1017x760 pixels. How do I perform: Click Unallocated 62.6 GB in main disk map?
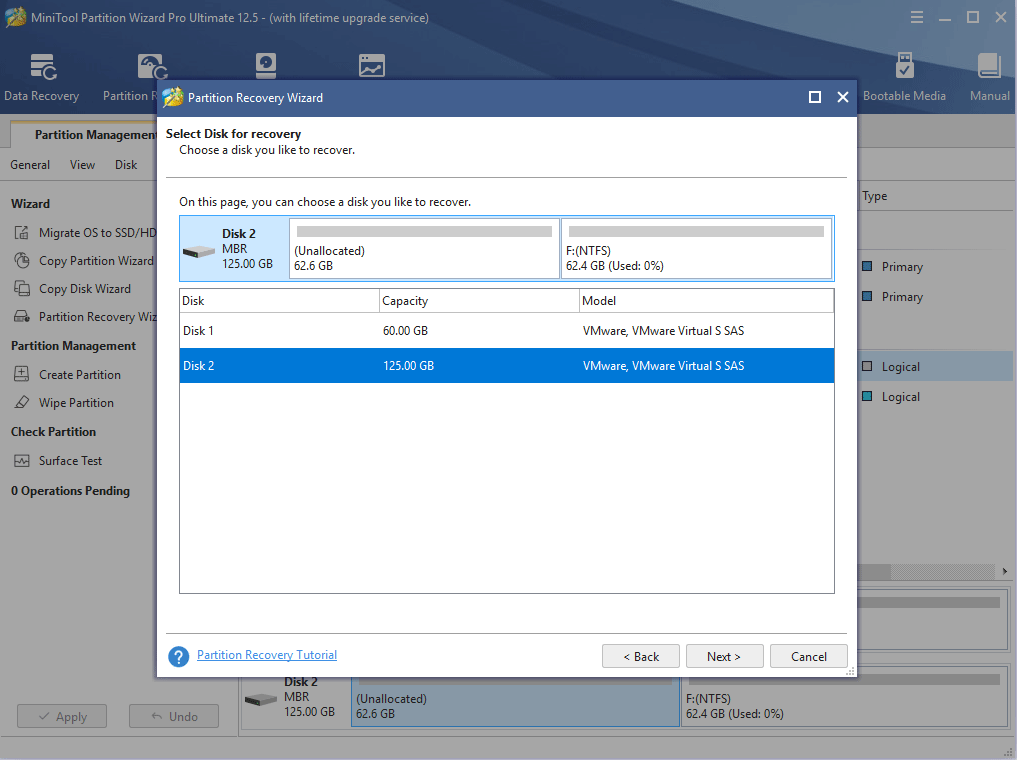point(516,700)
